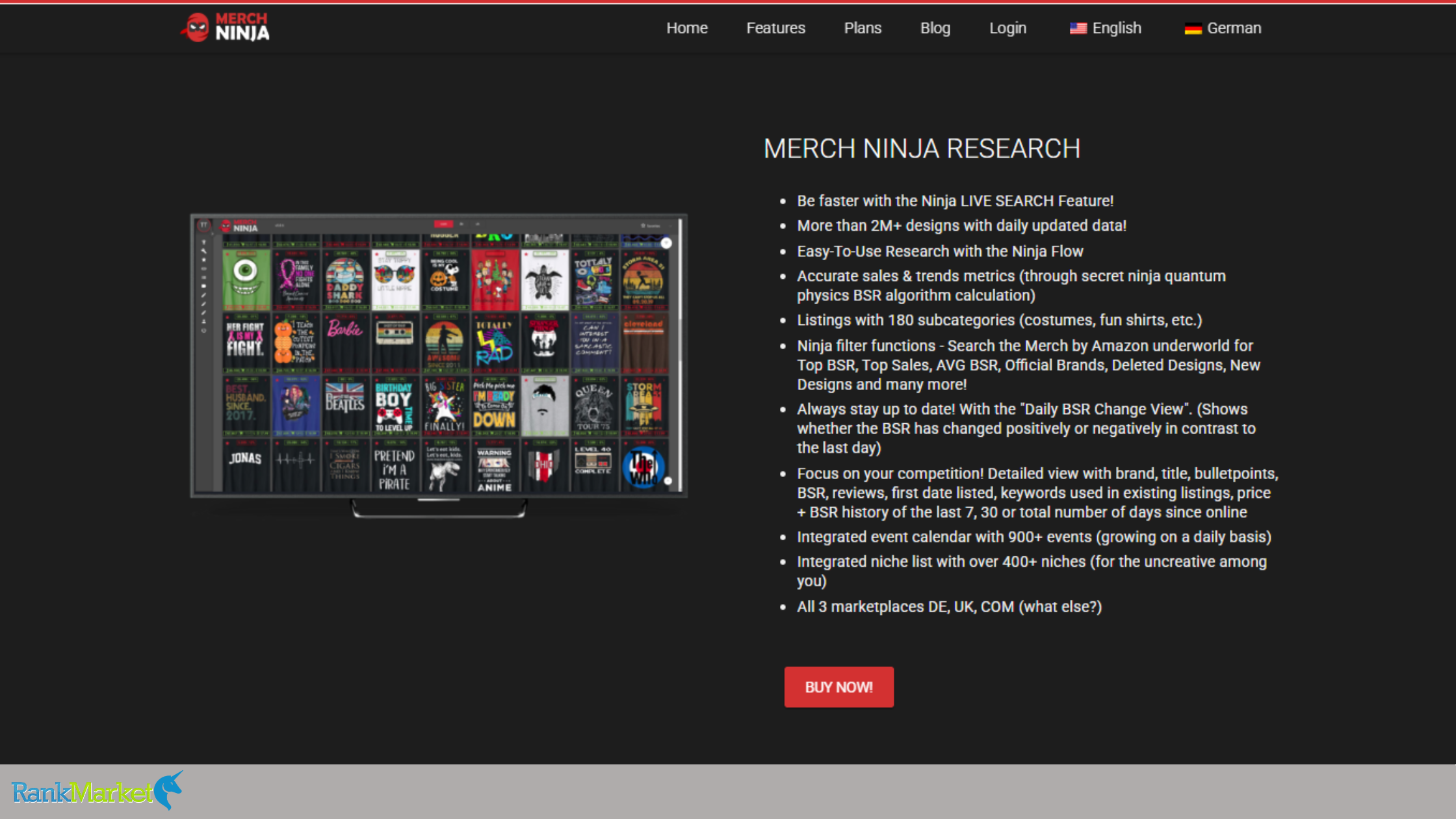1456x819 pixels.
Task: Visit the Blog link
Action: click(x=935, y=28)
